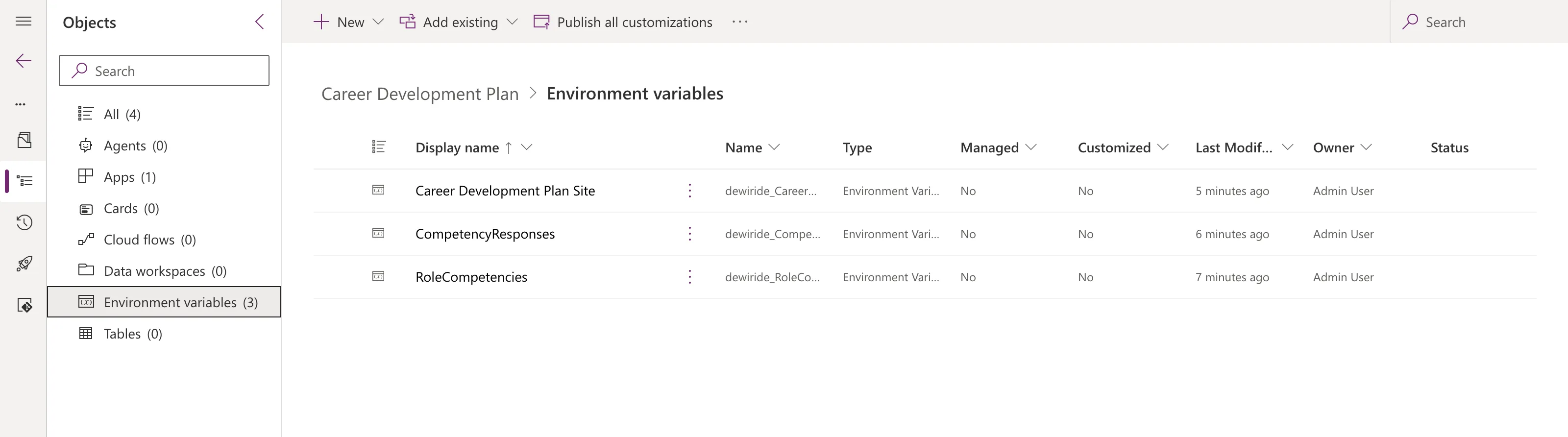The image size is (1568, 437).
Task: Click the list view icon in column header
Action: pyautogui.click(x=379, y=146)
